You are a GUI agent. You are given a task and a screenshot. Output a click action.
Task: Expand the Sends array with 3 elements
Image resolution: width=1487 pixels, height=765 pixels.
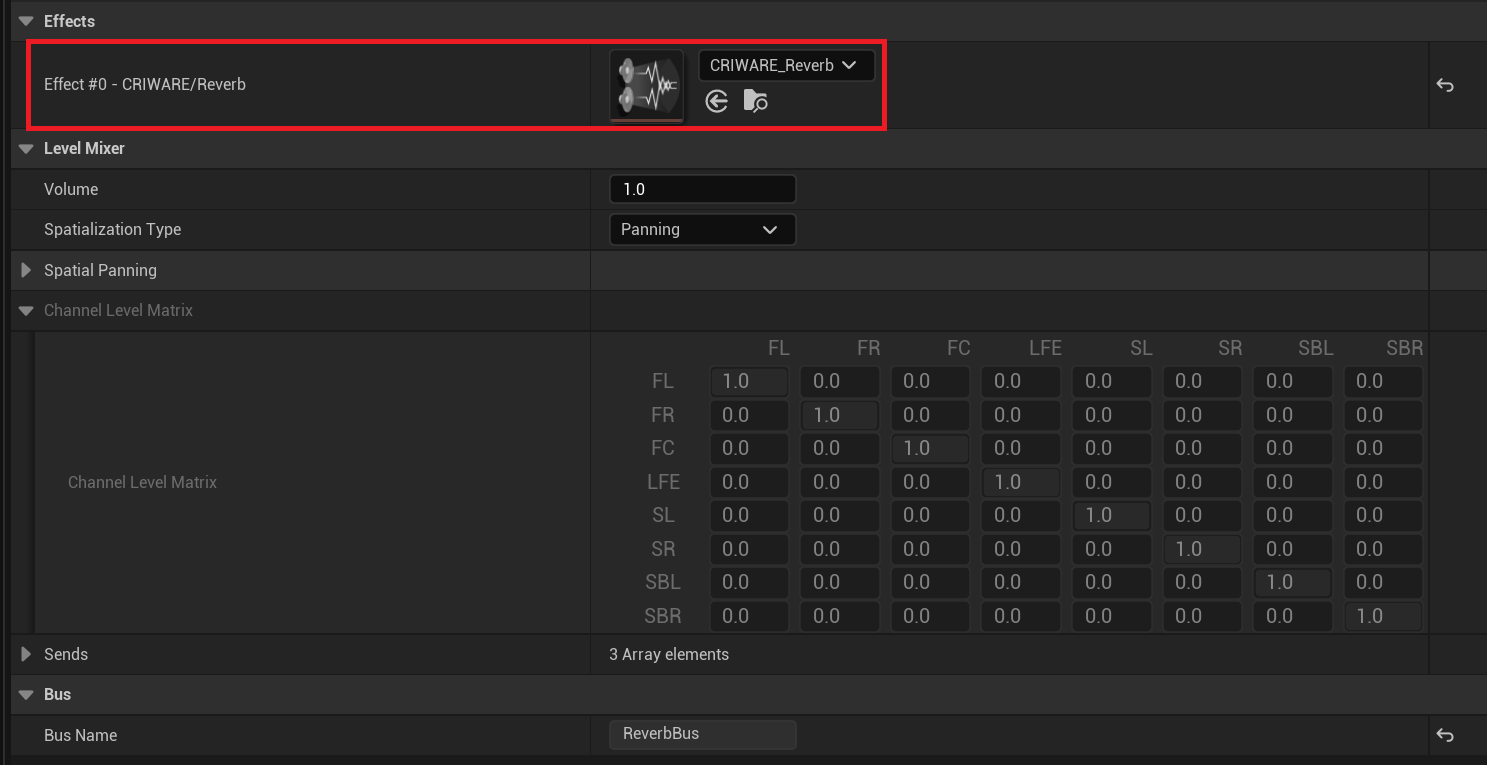[25, 654]
